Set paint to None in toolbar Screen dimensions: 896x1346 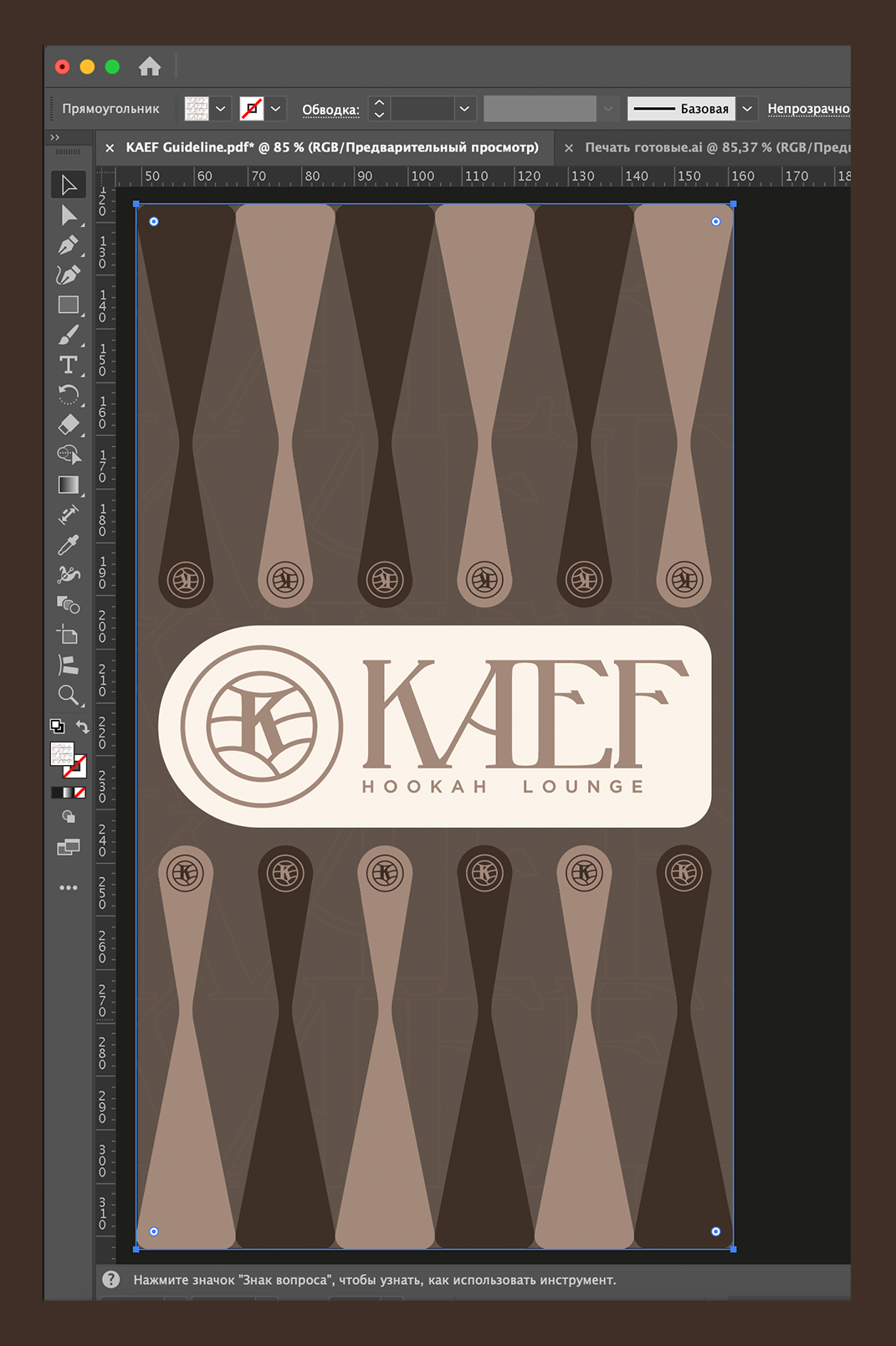80,792
